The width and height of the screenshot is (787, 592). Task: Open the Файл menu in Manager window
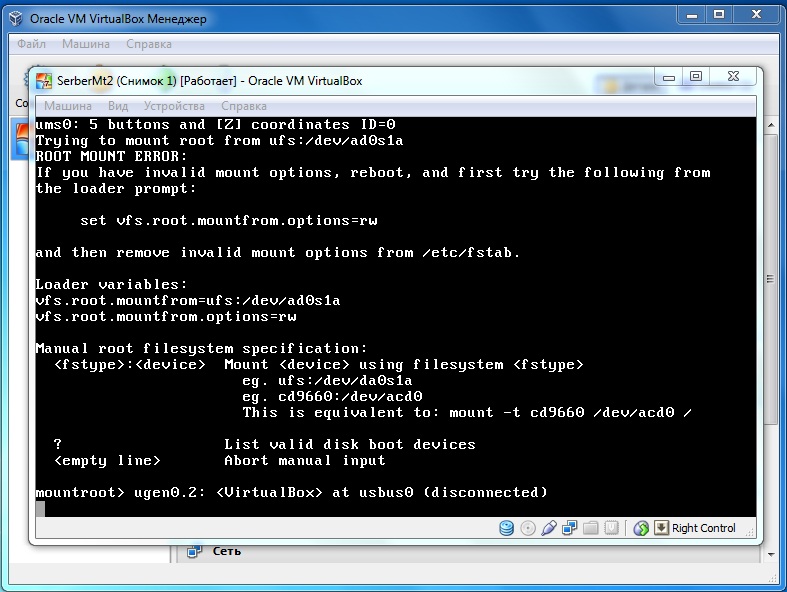[x=32, y=44]
